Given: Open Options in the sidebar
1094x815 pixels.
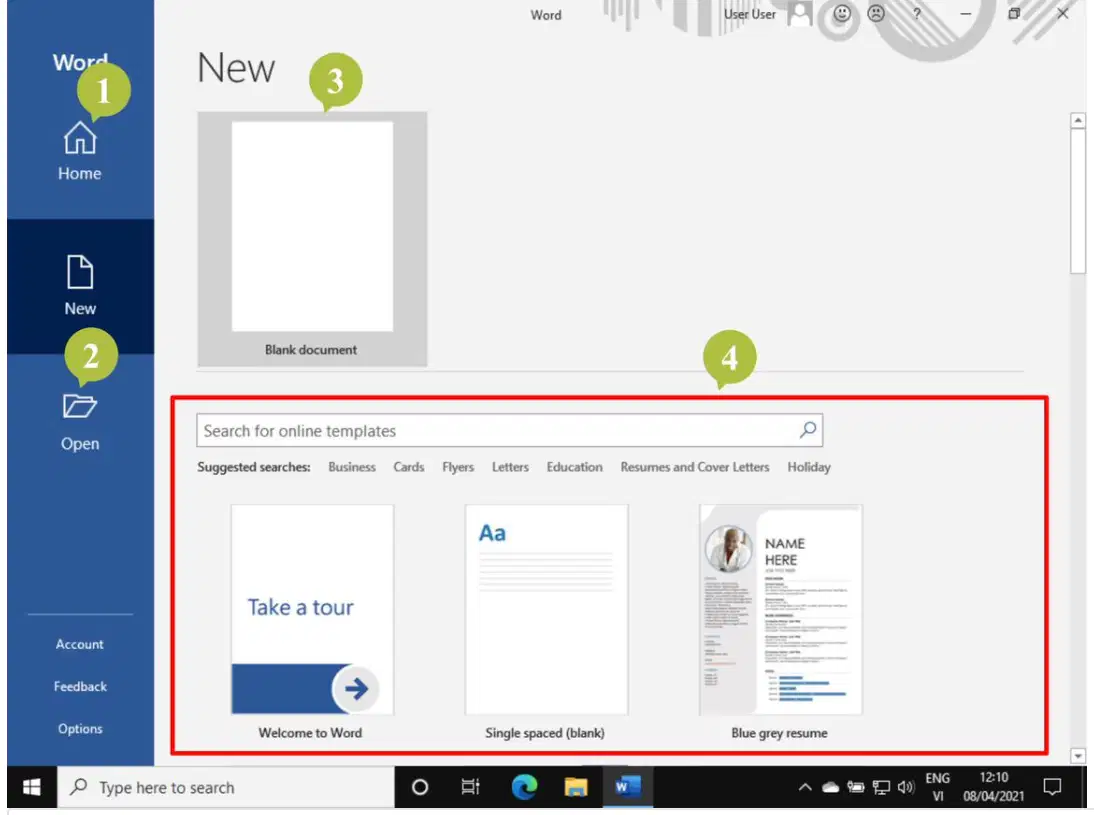Looking at the screenshot, I should coord(80,728).
